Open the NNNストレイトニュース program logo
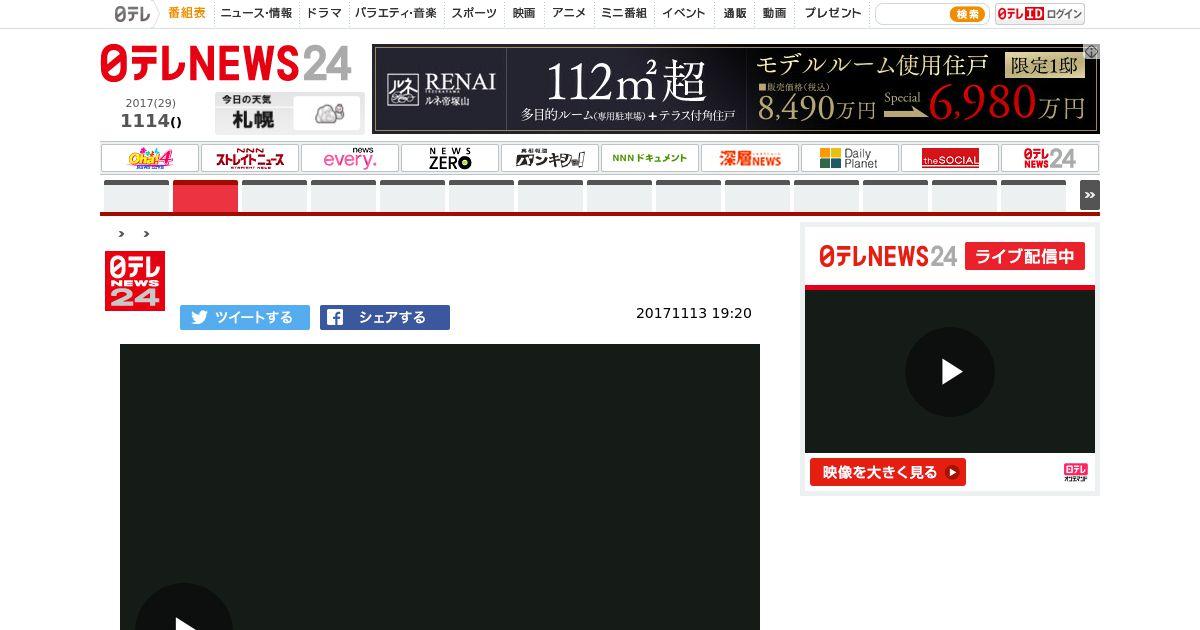 pyautogui.click(x=250, y=158)
